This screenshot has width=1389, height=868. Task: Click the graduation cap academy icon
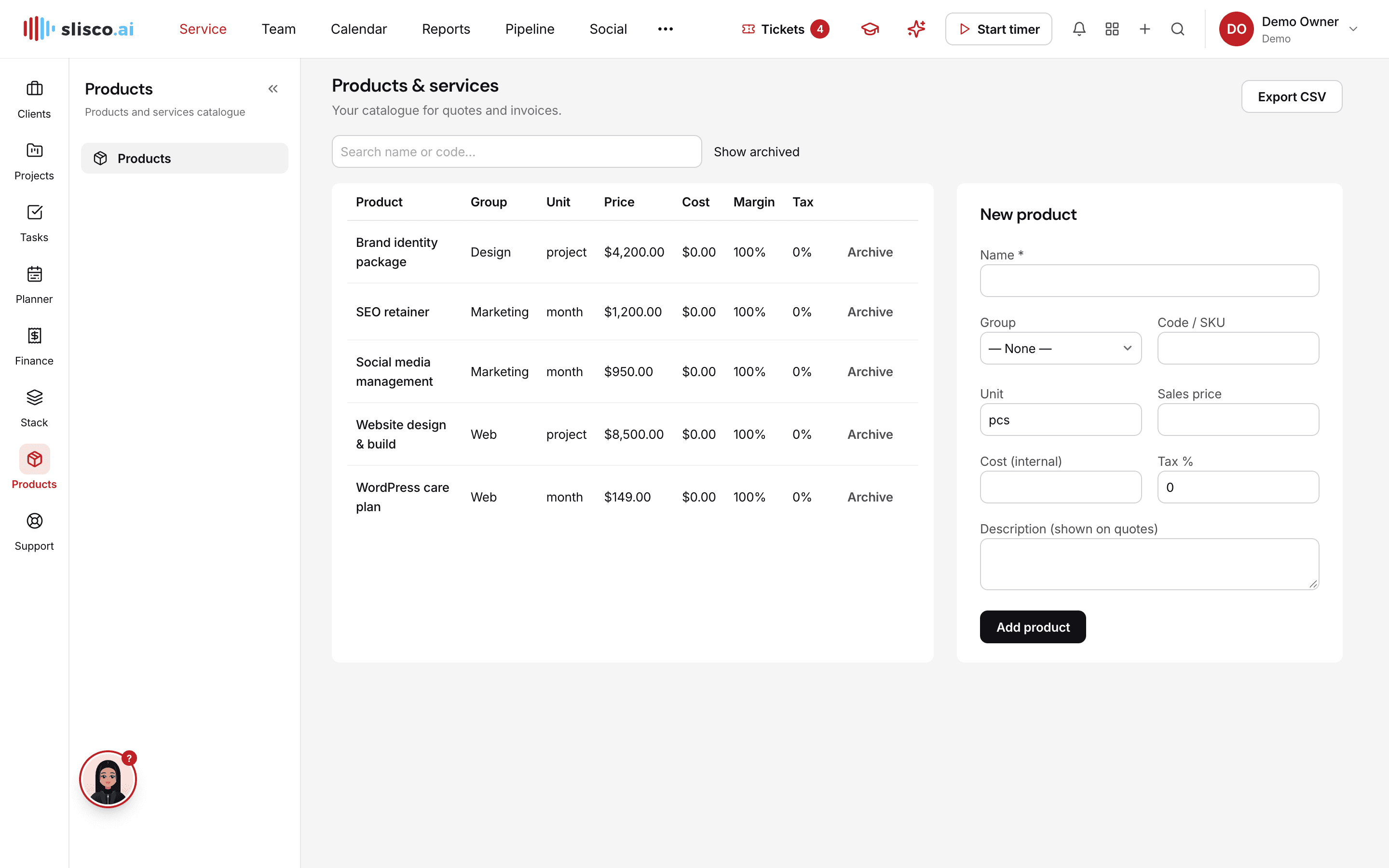click(x=870, y=29)
